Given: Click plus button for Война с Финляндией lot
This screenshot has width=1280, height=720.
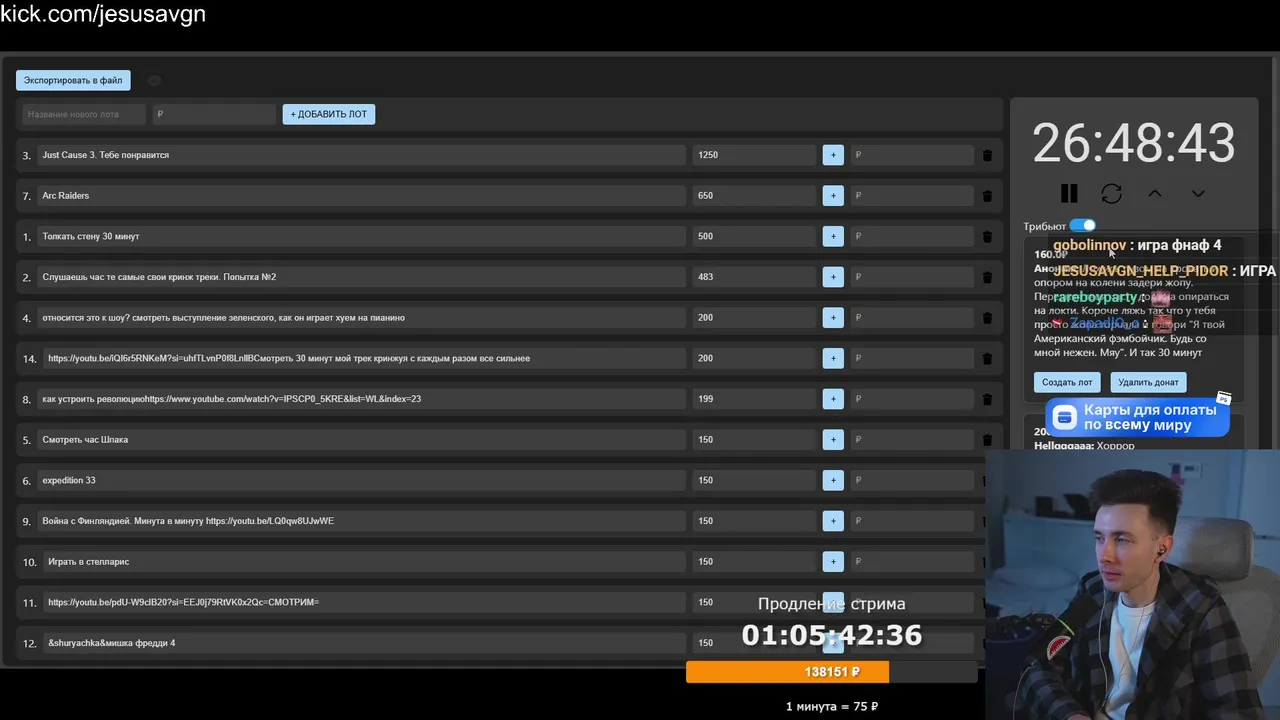Looking at the screenshot, I should (833, 521).
